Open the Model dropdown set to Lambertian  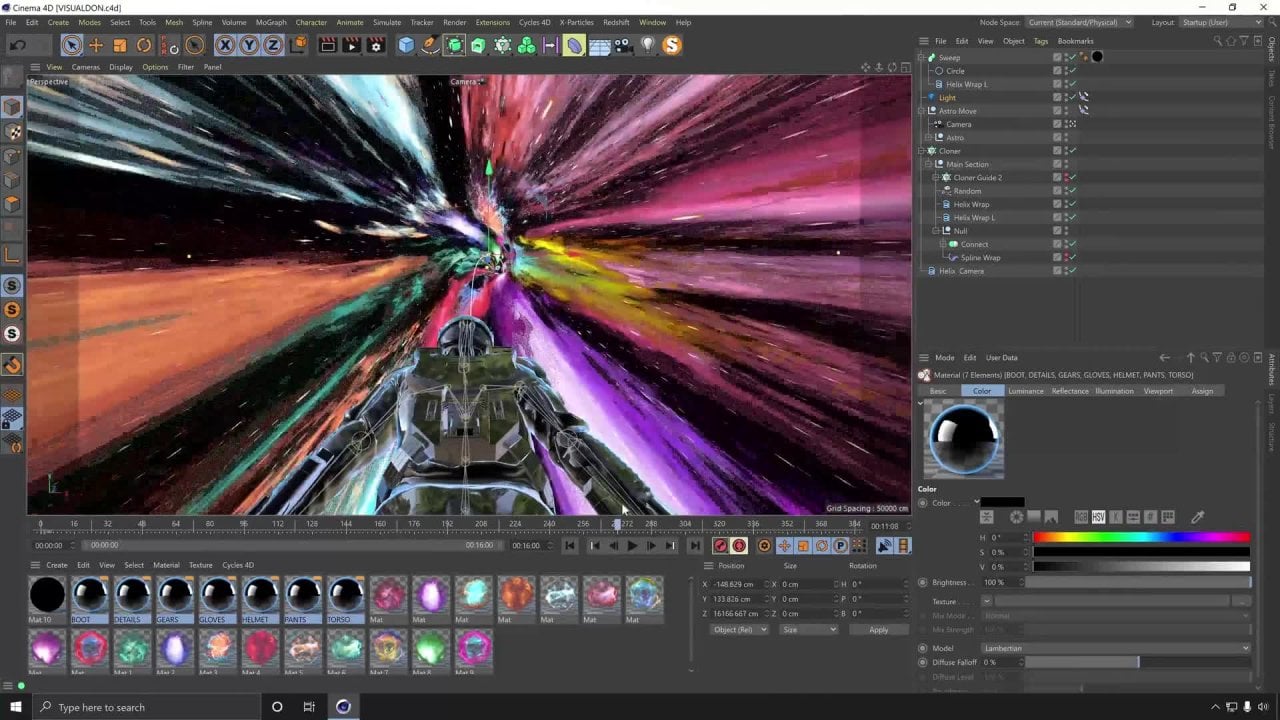pyautogui.click(x=1115, y=648)
